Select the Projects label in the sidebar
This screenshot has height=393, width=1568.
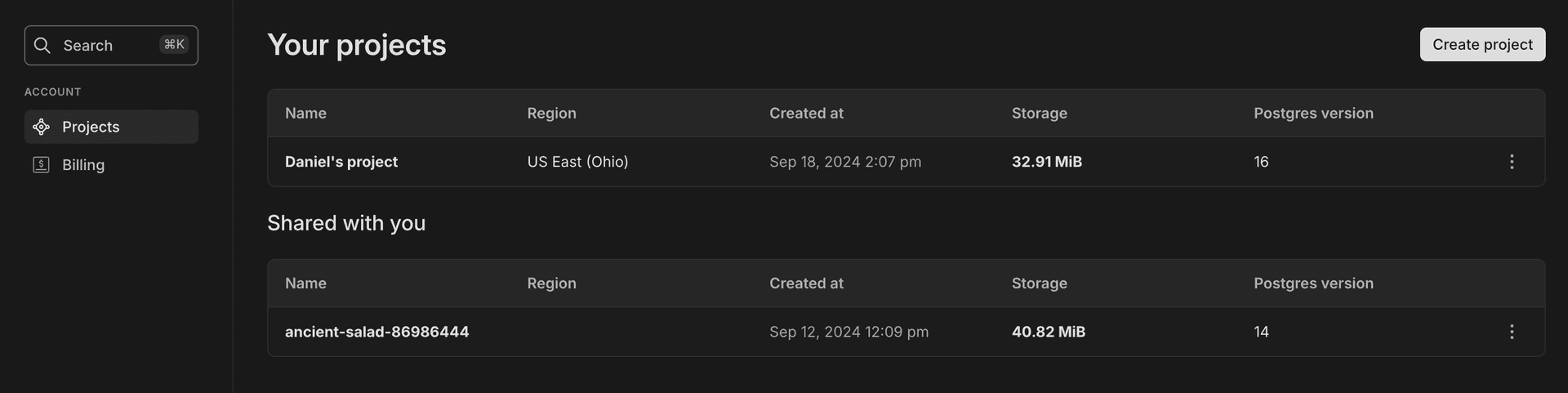91,127
